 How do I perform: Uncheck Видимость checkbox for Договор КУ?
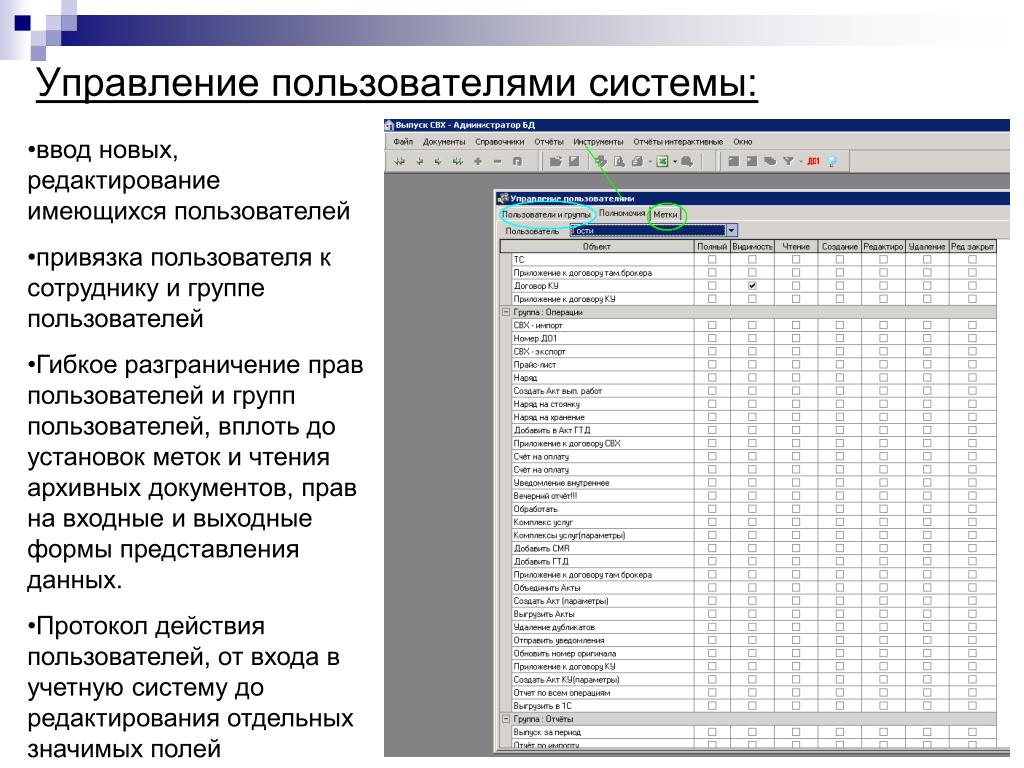(752, 285)
